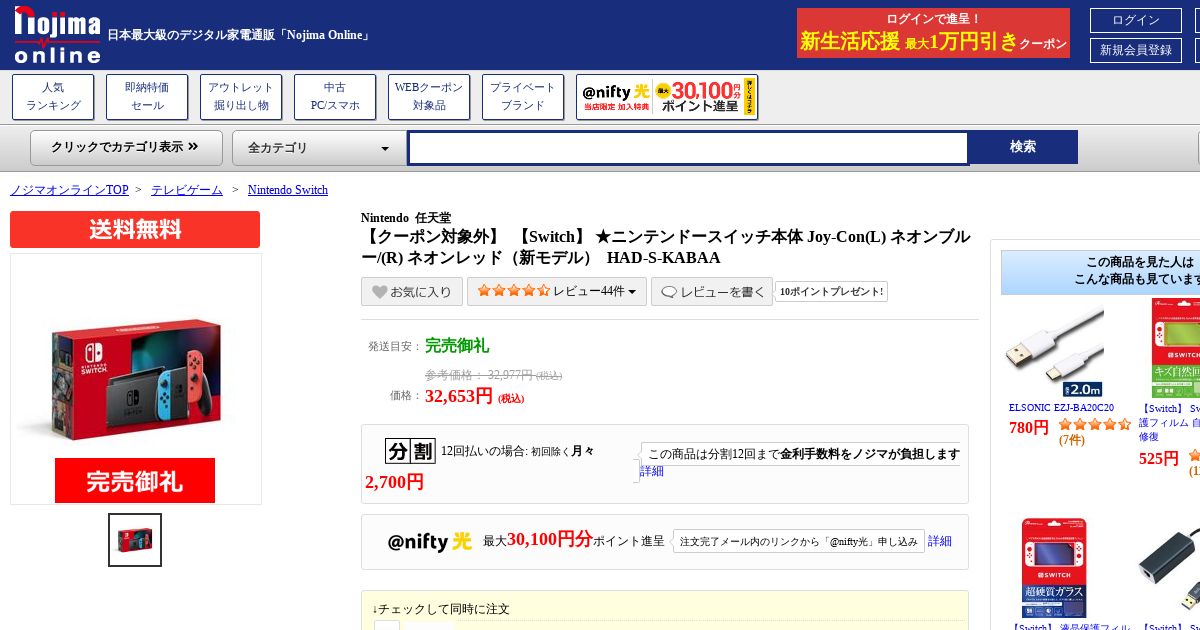This screenshot has height=630, width=1200.
Task: Open the 人気ランキング menu item
Action: coord(53,97)
